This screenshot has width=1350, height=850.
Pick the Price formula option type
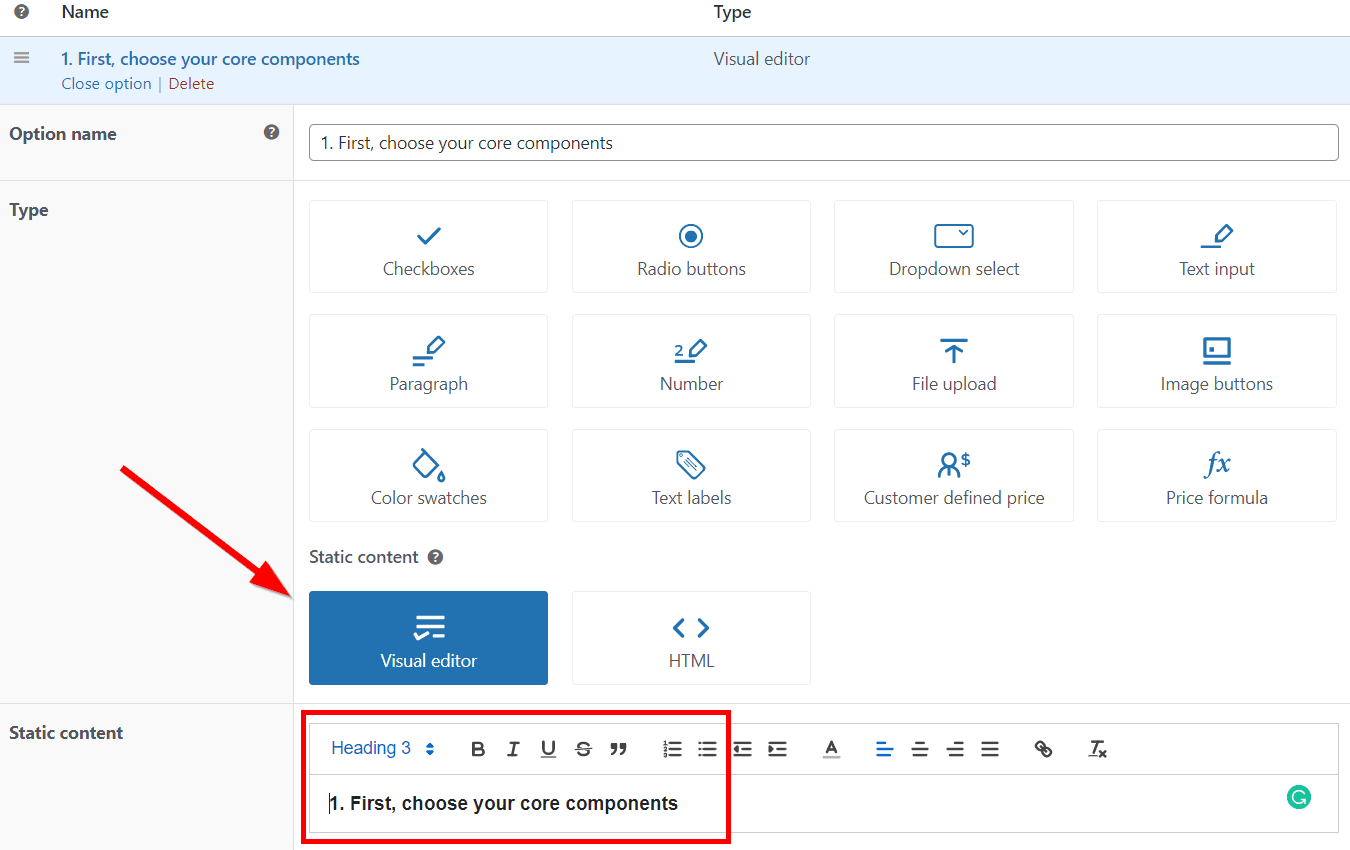pos(1216,476)
